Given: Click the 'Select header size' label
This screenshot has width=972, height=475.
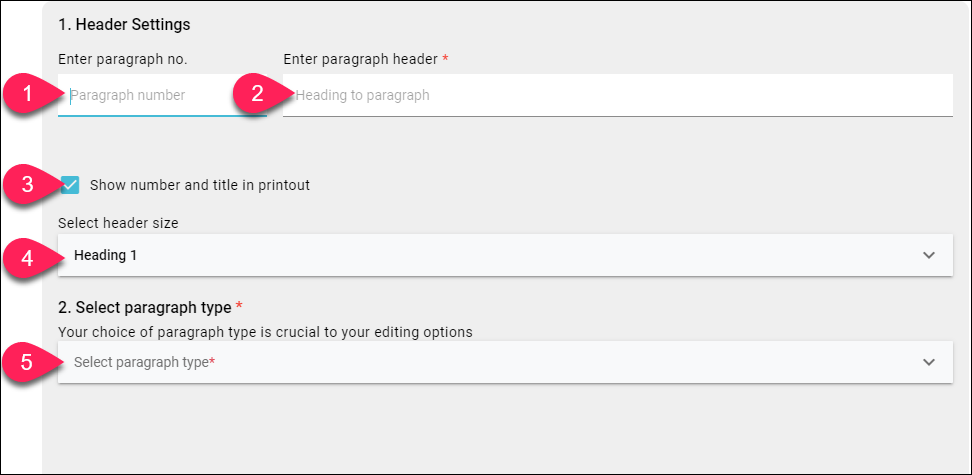Looking at the screenshot, I should point(118,223).
